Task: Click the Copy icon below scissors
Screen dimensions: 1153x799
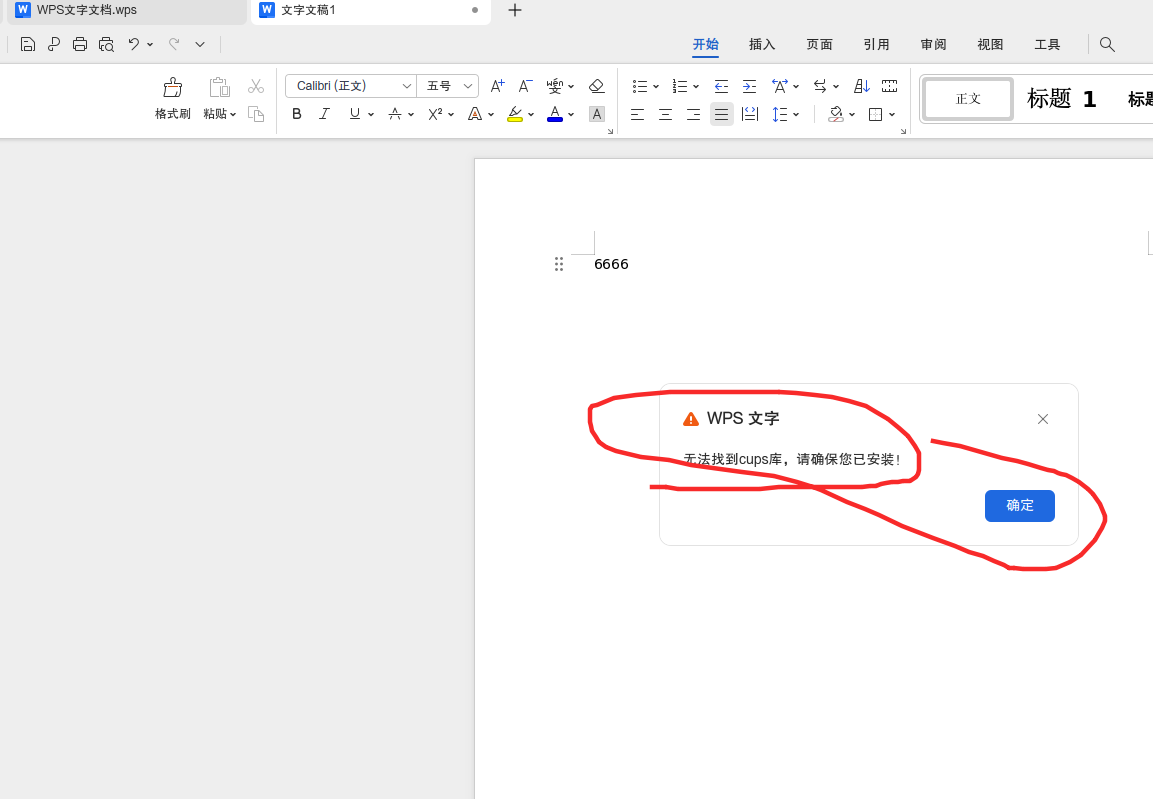Action: tap(256, 114)
